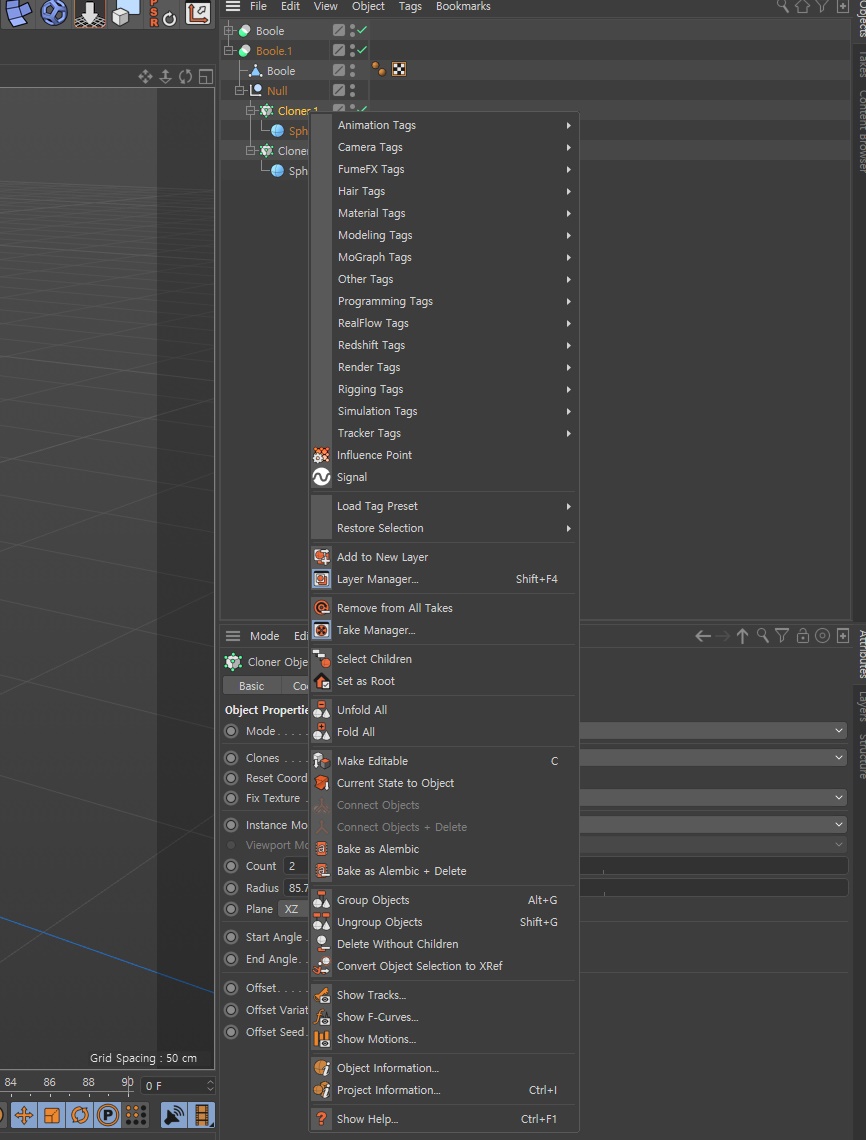Click the Move keyframe icon at bottom toolbar
866x1140 pixels.
tap(24, 1115)
